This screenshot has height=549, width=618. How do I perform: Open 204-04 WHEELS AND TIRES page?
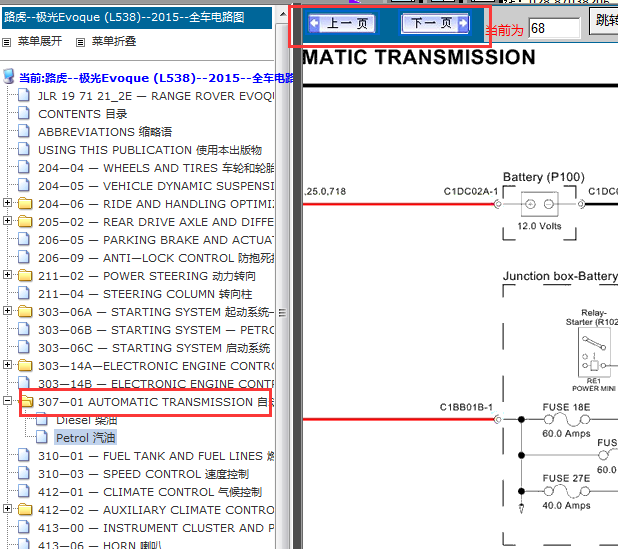tap(156, 168)
